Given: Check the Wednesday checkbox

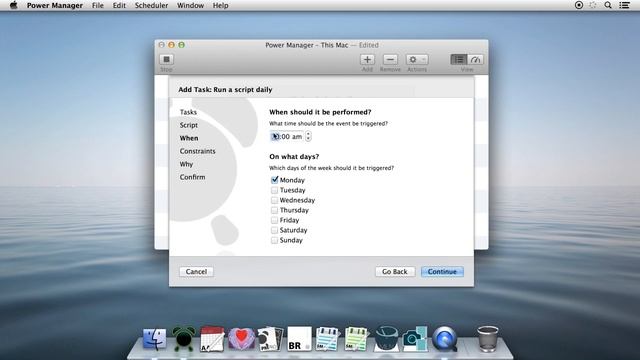Looking at the screenshot, I should (x=274, y=200).
